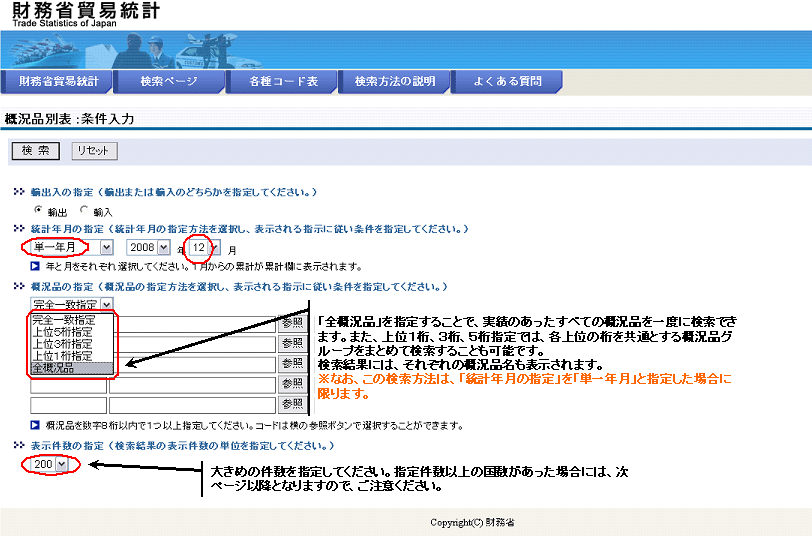Open the よくある質問 tab
The image size is (812, 537).
click(x=507, y=82)
